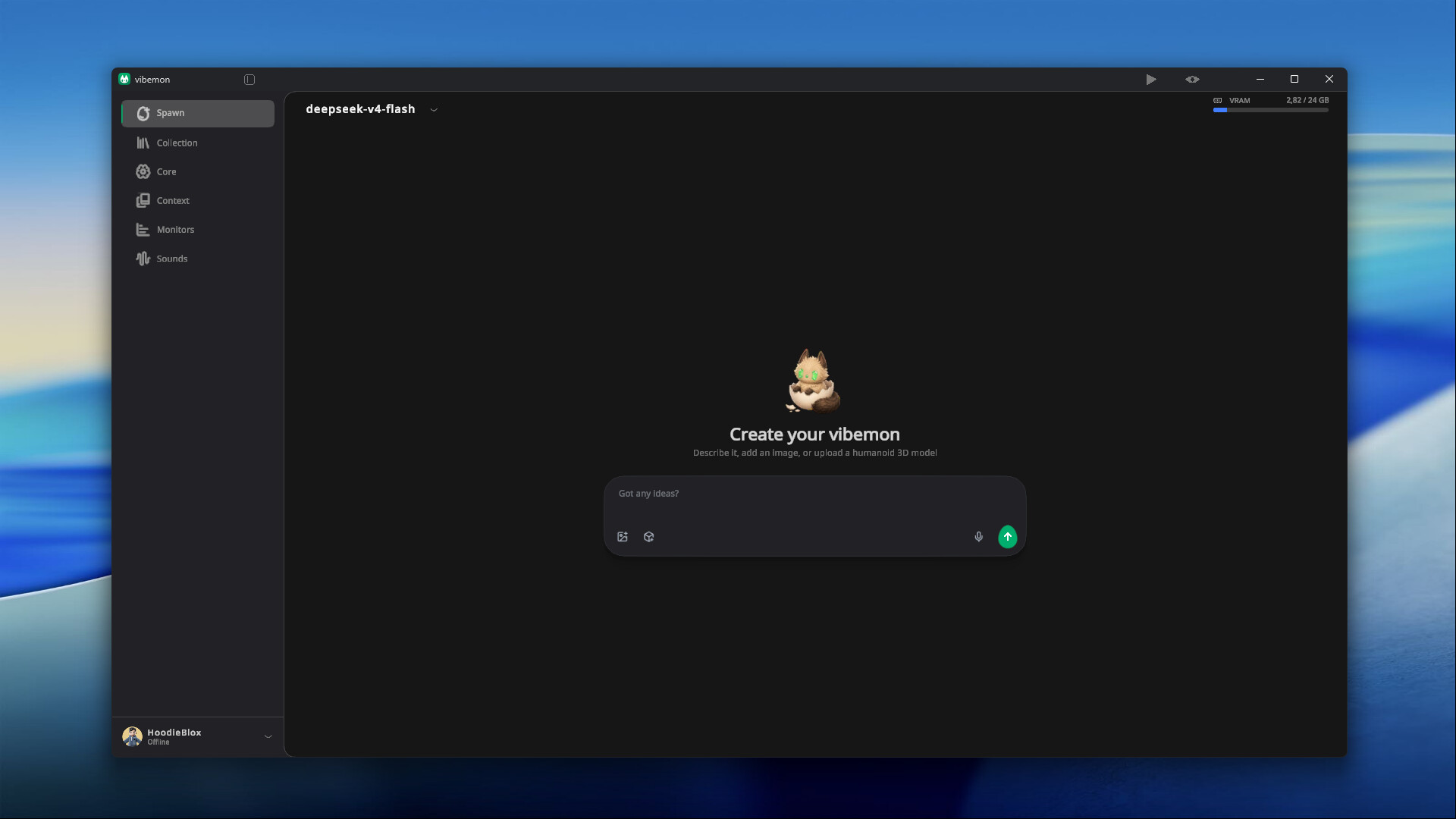Minimize the vibemon window
Screen dimensions: 1456x819
pyautogui.click(x=1260, y=79)
